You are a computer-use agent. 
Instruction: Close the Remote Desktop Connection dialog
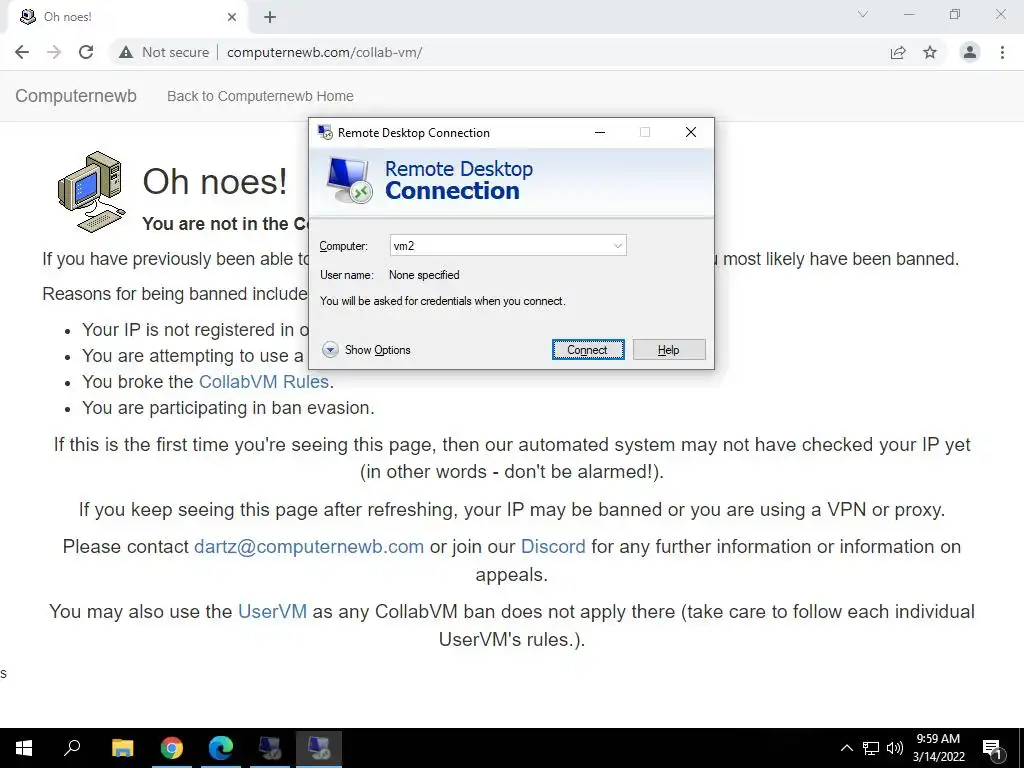pos(691,133)
